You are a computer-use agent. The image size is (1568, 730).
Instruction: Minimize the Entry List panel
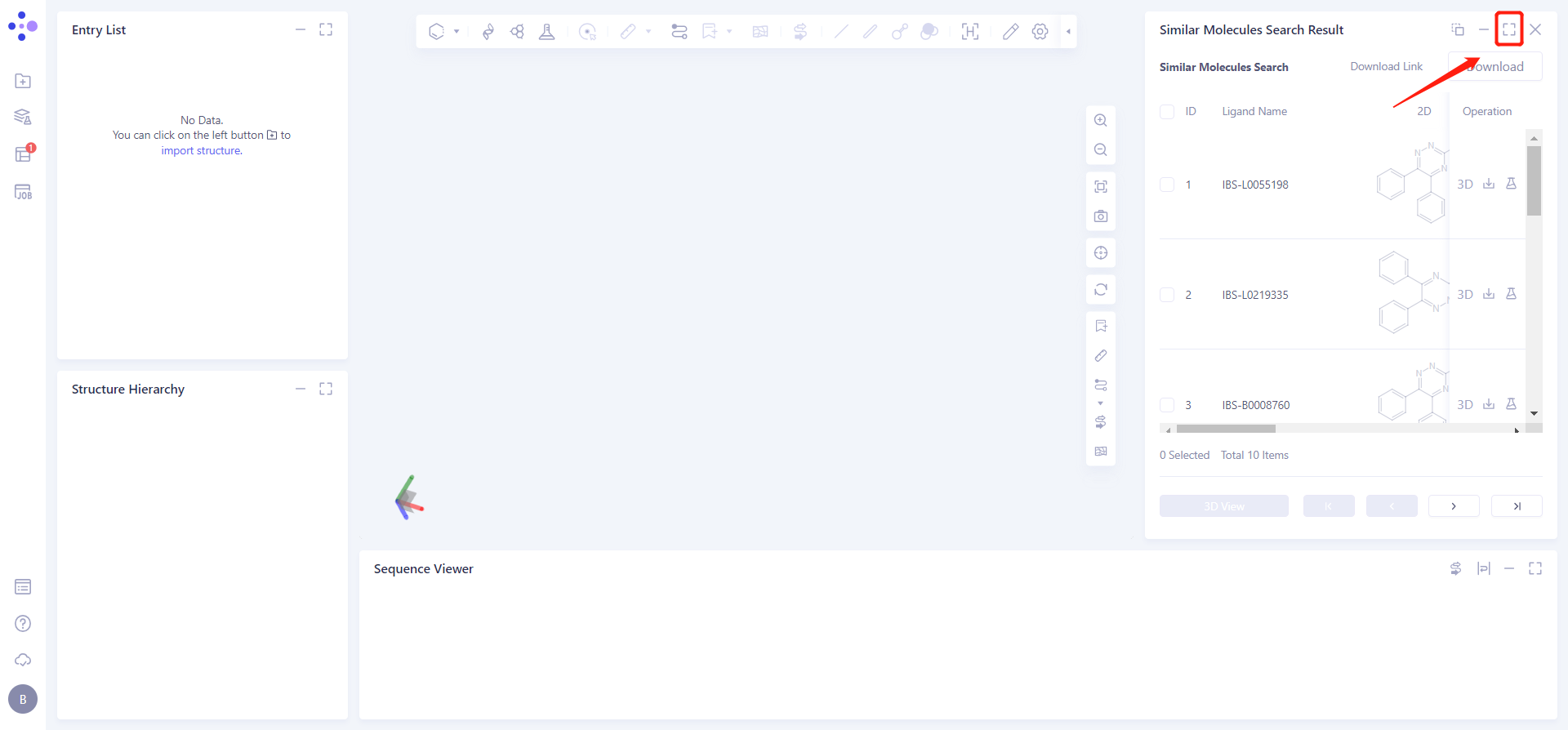point(301,30)
